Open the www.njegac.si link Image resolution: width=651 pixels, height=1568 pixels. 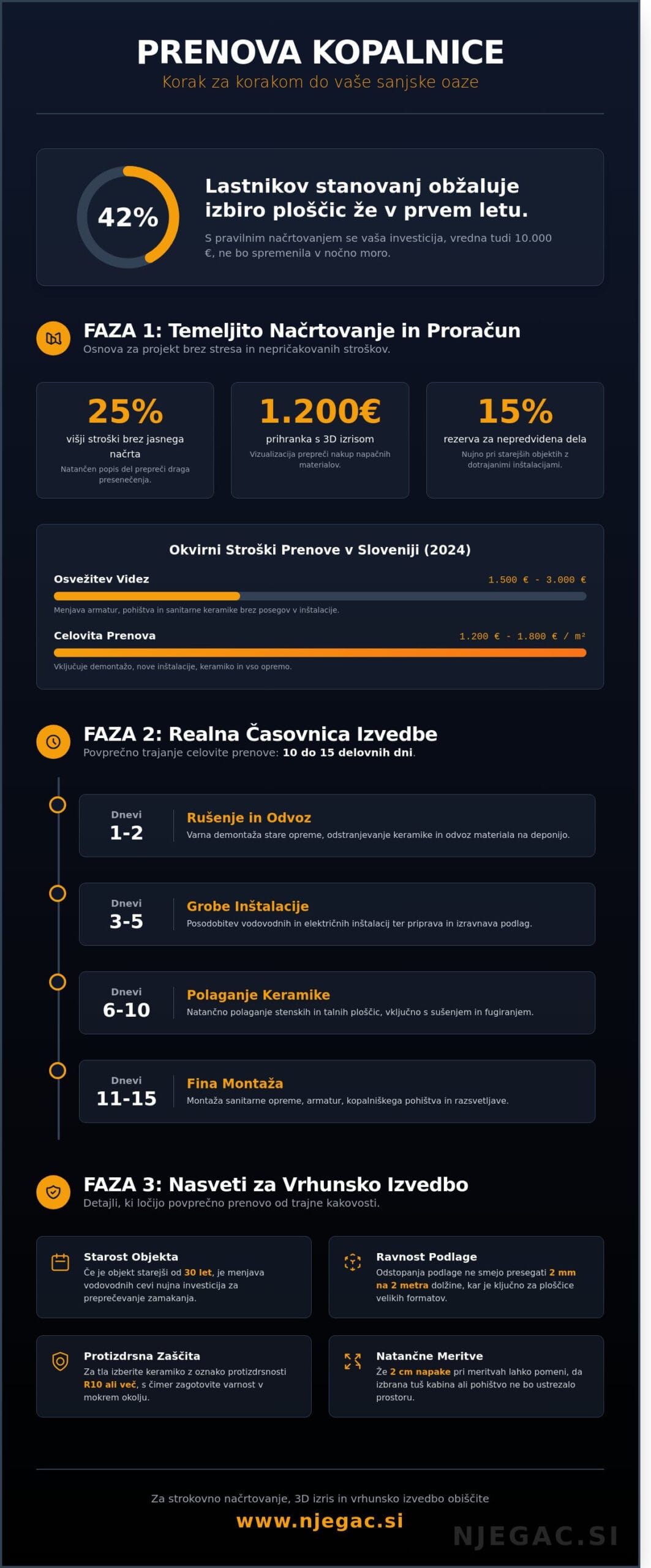[x=320, y=1521]
